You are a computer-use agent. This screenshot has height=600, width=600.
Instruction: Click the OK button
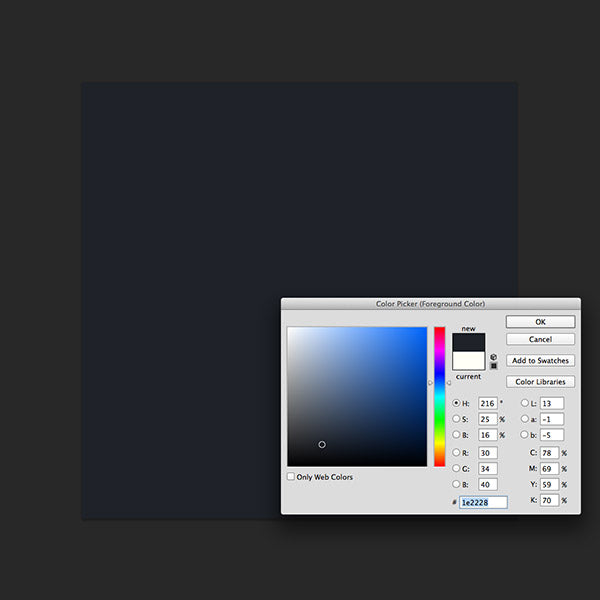[540, 322]
